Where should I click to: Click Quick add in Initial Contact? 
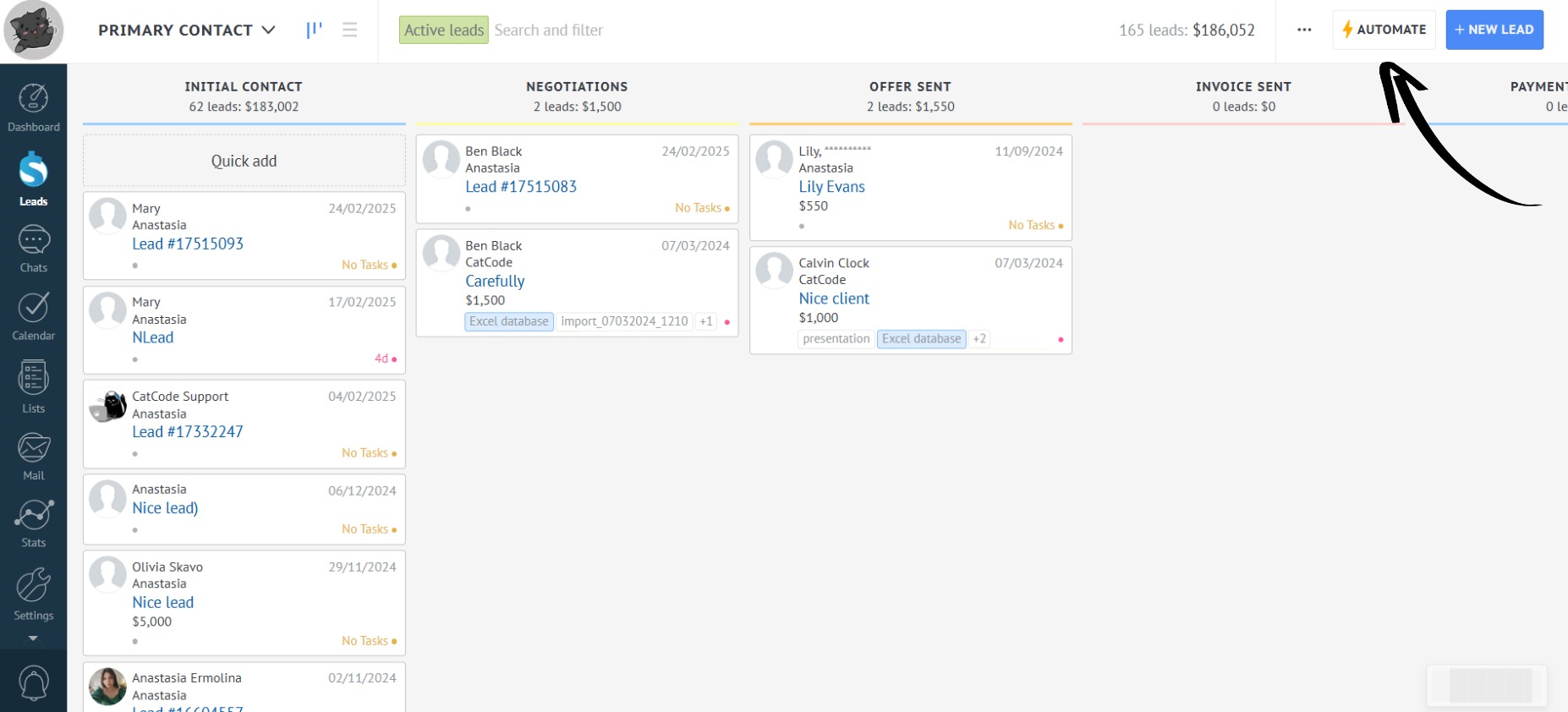tap(244, 162)
